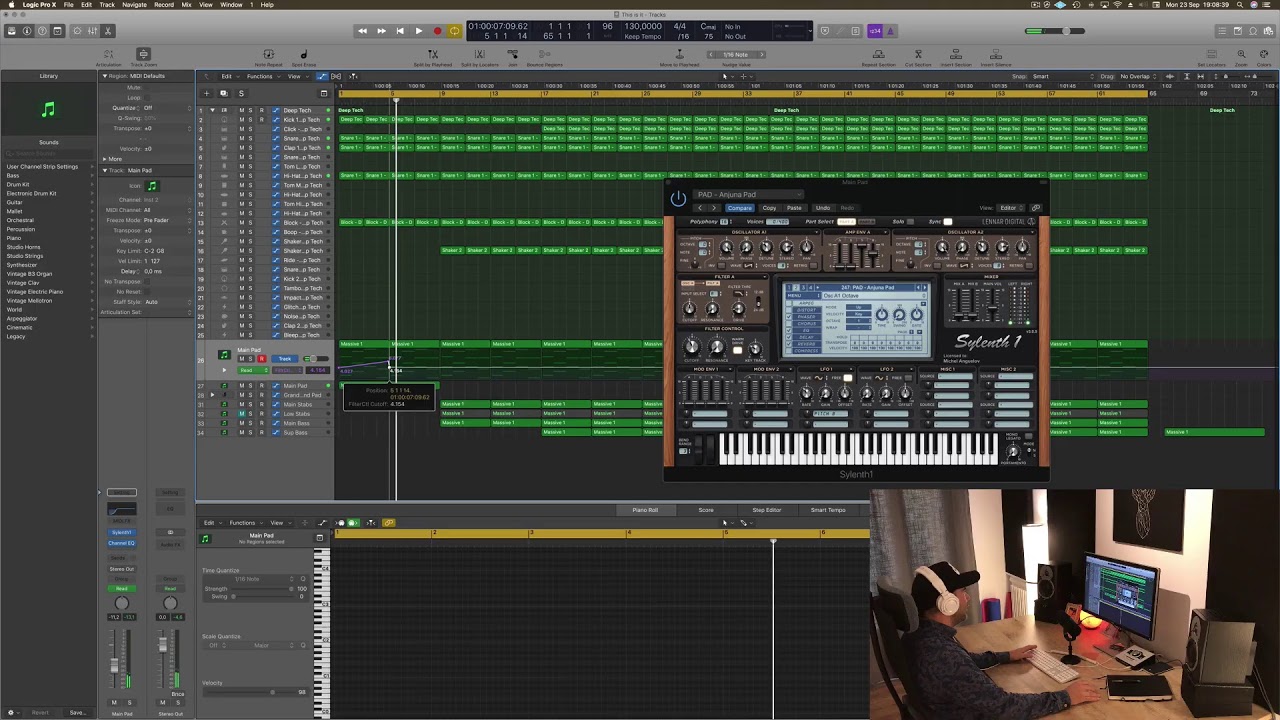Click the plugin Paste button
The width and height of the screenshot is (1280, 720).
794,208
